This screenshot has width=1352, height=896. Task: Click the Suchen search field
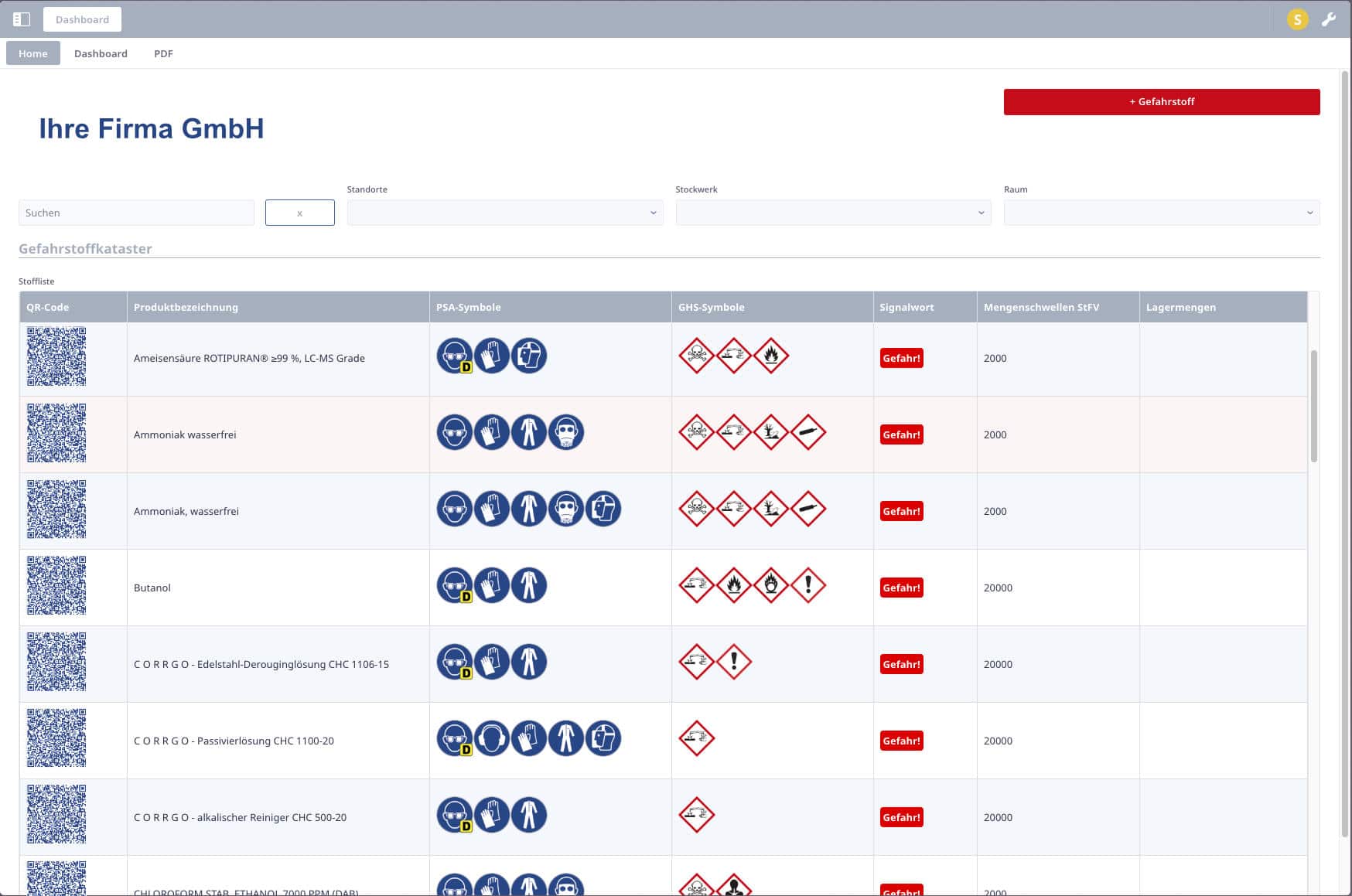coord(136,213)
